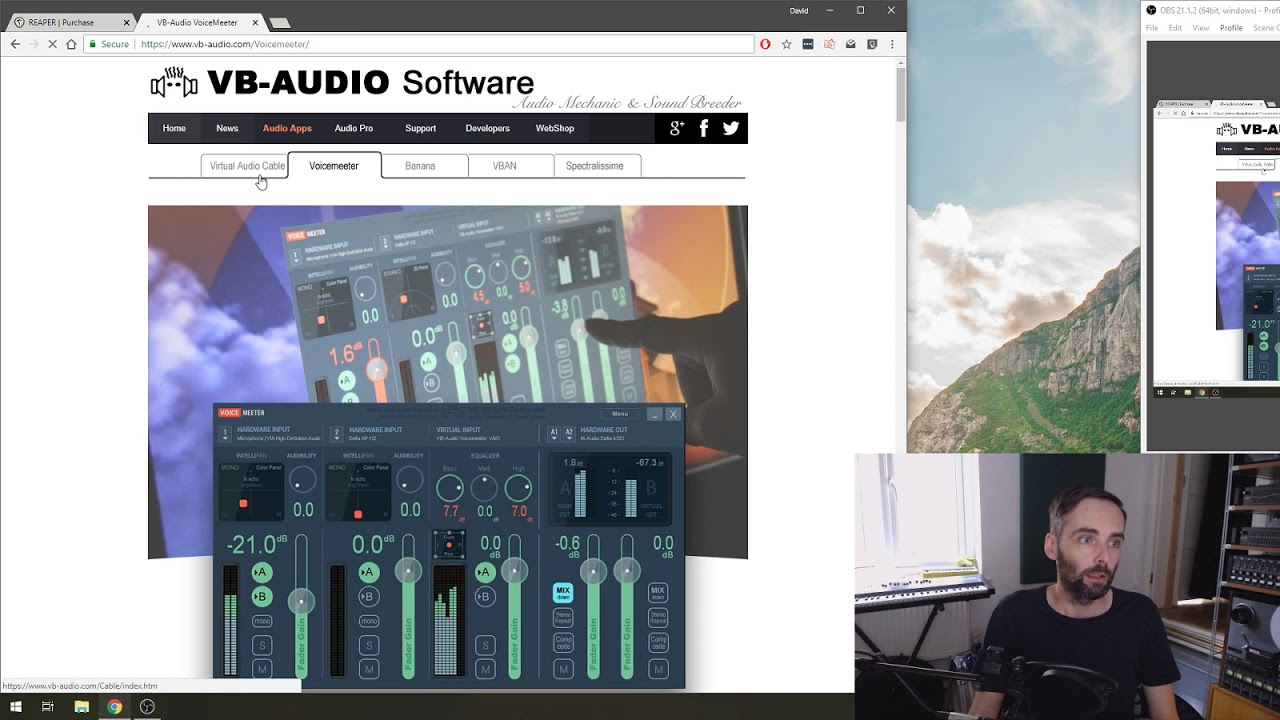Viewport: 1280px width, 720px height.
Task: Open the Edit menu in OBS
Action: click(x=1175, y=28)
